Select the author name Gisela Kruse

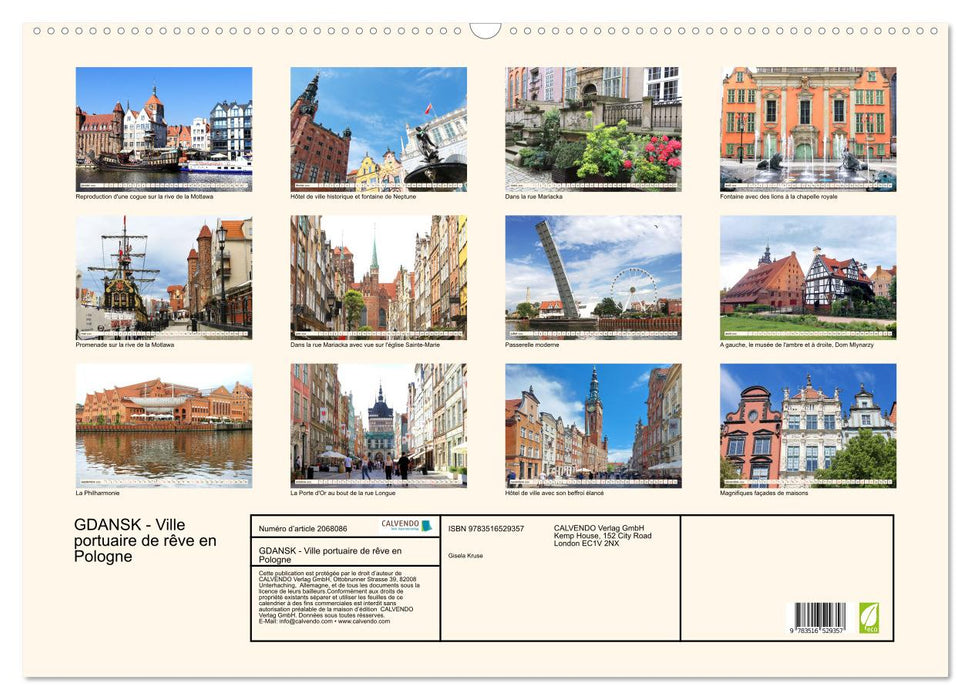click(x=467, y=553)
